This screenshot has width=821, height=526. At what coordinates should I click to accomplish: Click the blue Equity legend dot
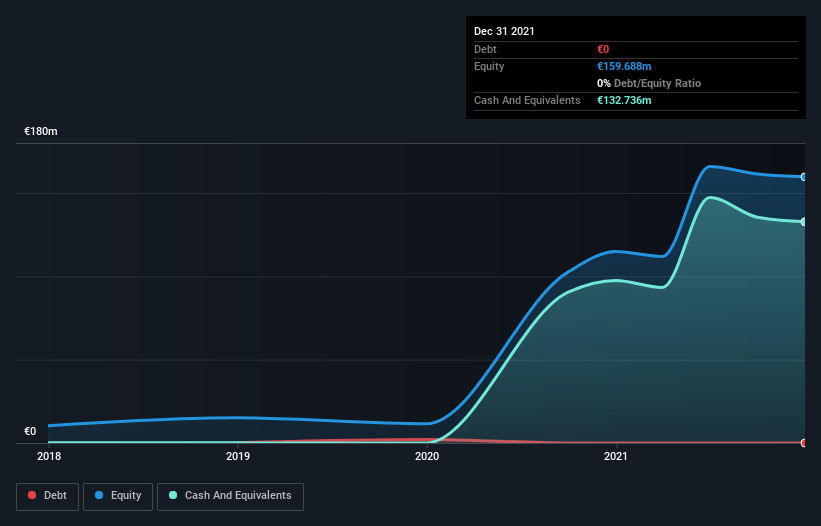pos(99,495)
